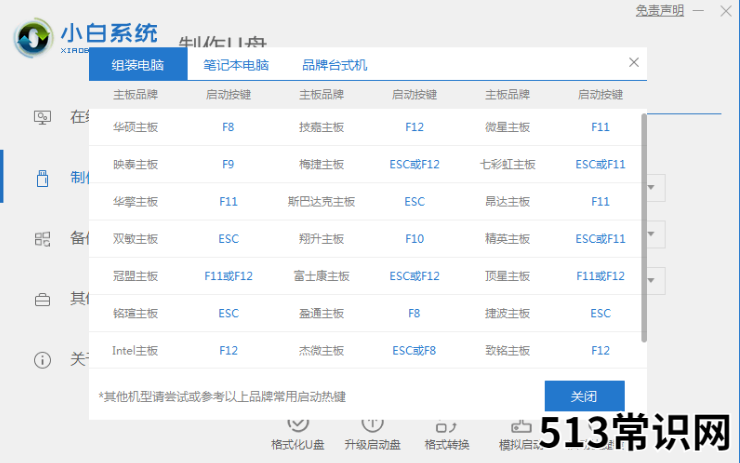
Task: Click 微星主板 cell
Action: coord(507,127)
